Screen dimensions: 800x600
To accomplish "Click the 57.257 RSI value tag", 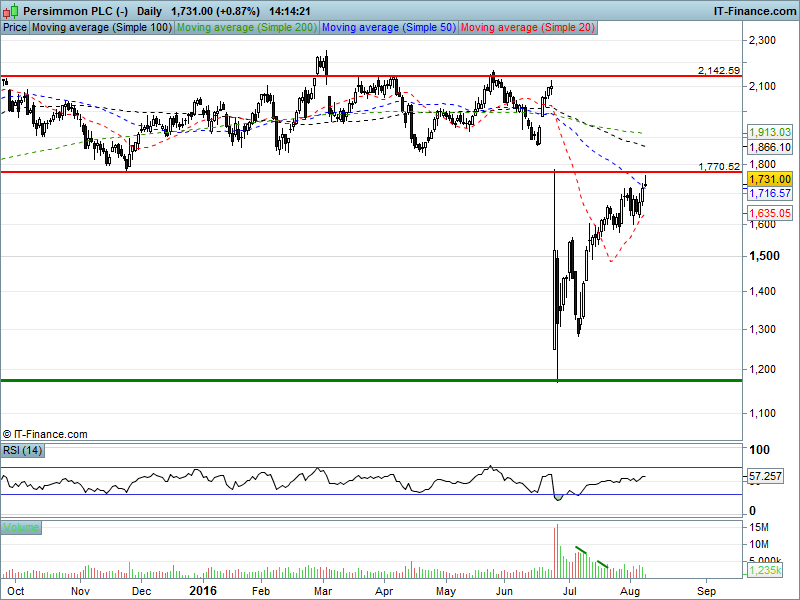I will [x=765, y=476].
